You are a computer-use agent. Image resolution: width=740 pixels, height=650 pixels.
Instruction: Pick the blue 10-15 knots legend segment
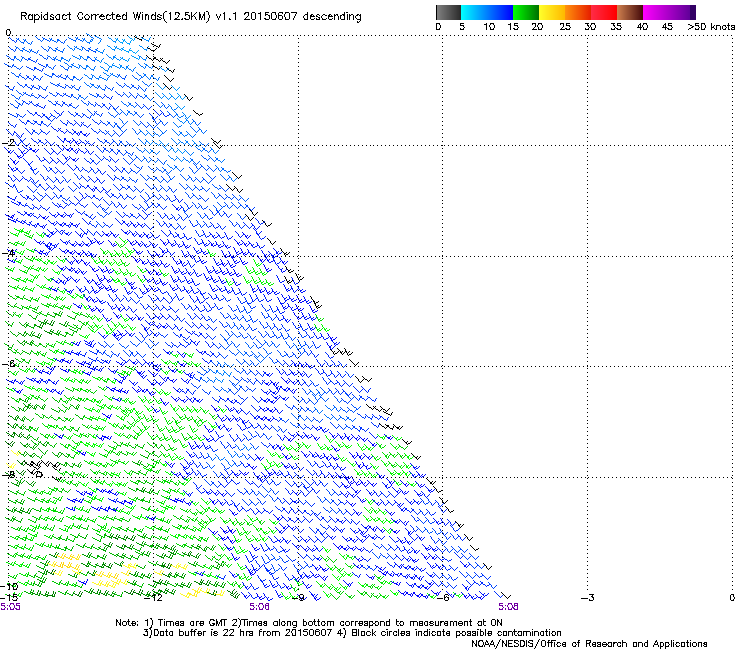coord(500,12)
